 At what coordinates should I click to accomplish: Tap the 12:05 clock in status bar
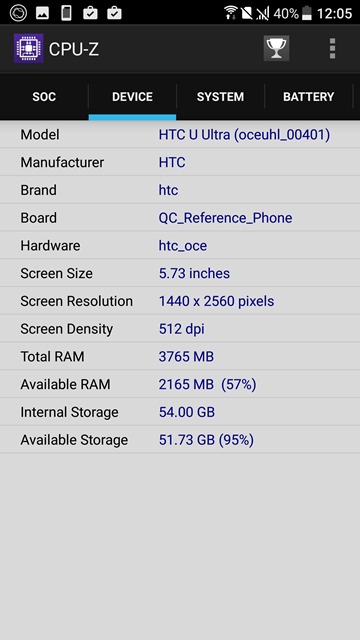(x=334, y=13)
